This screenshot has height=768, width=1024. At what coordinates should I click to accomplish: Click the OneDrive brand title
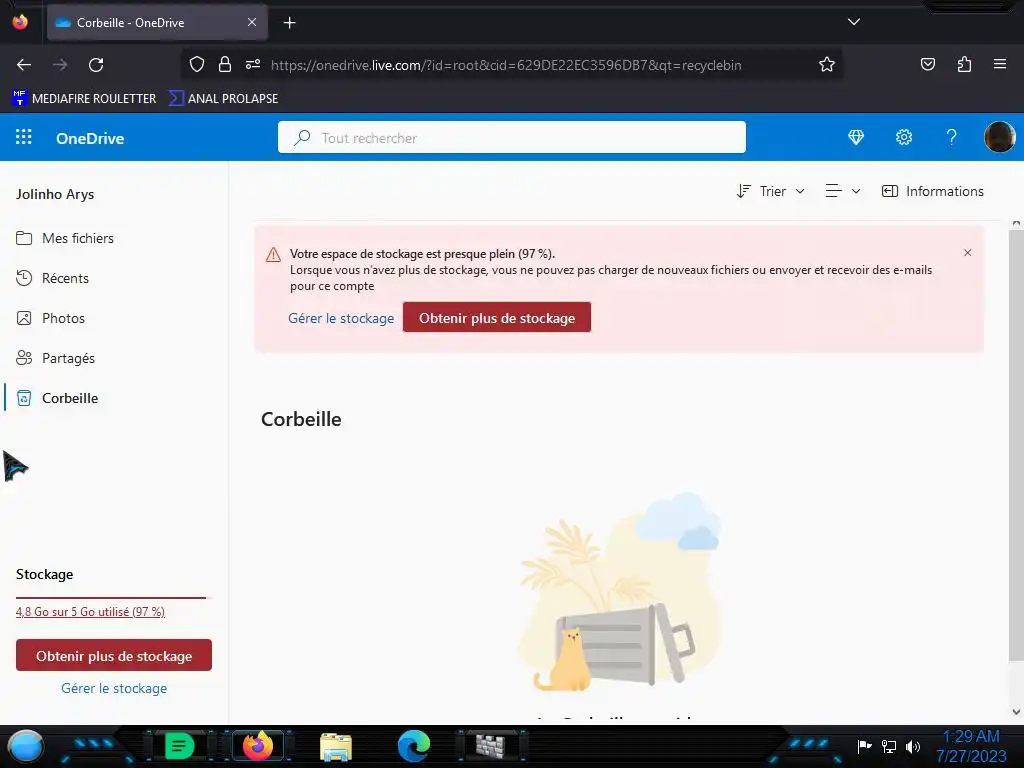tap(90, 138)
